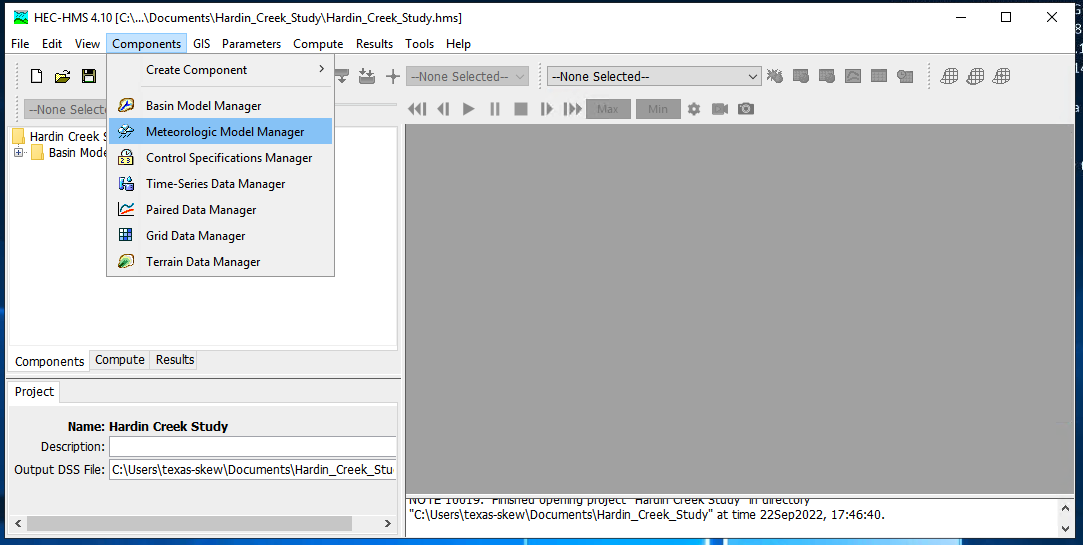Screen dimensions: 1083x545
Task: Open the summary table grid icon
Action: [x=879, y=76]
